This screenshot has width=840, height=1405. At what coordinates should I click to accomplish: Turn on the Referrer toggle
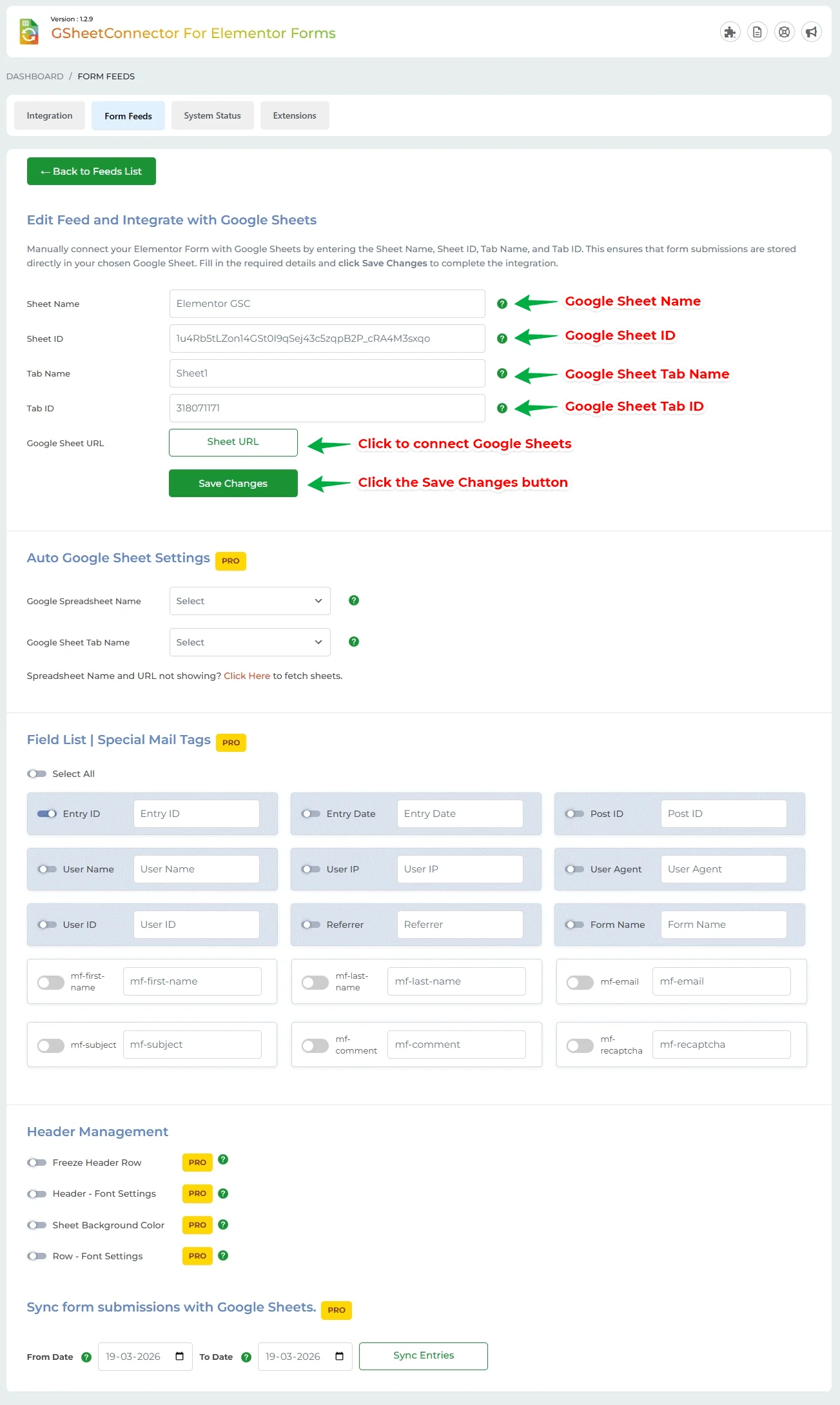(x=311, y=925)
